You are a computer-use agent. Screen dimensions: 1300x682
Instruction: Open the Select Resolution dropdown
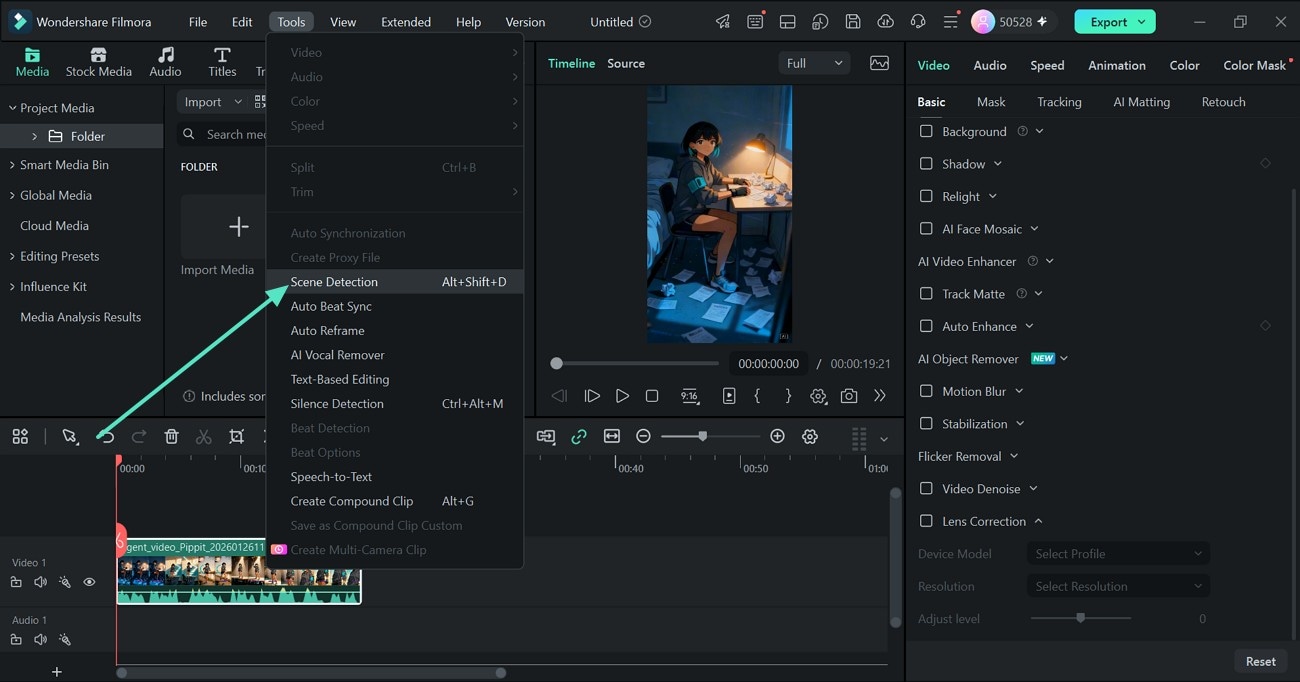(x=1118, y=586)
